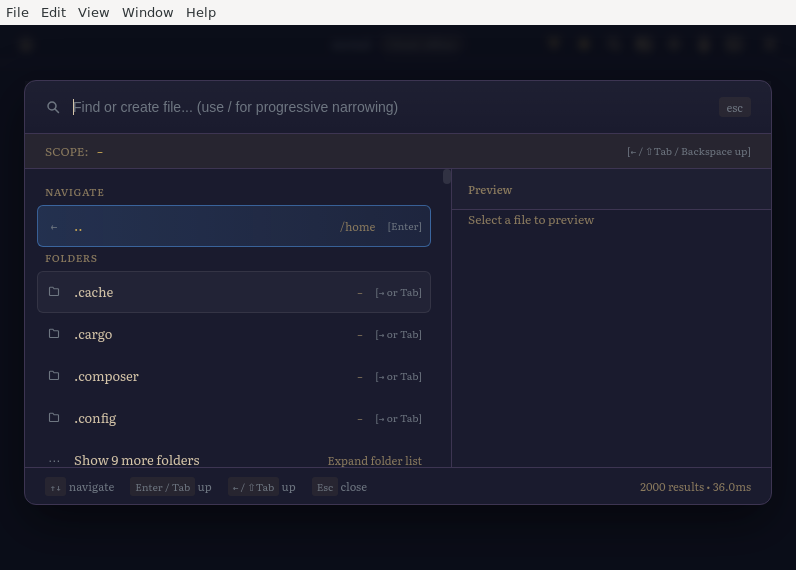
Task: Click the ↑↓ navigate key hint
Action: coord(80,487)
